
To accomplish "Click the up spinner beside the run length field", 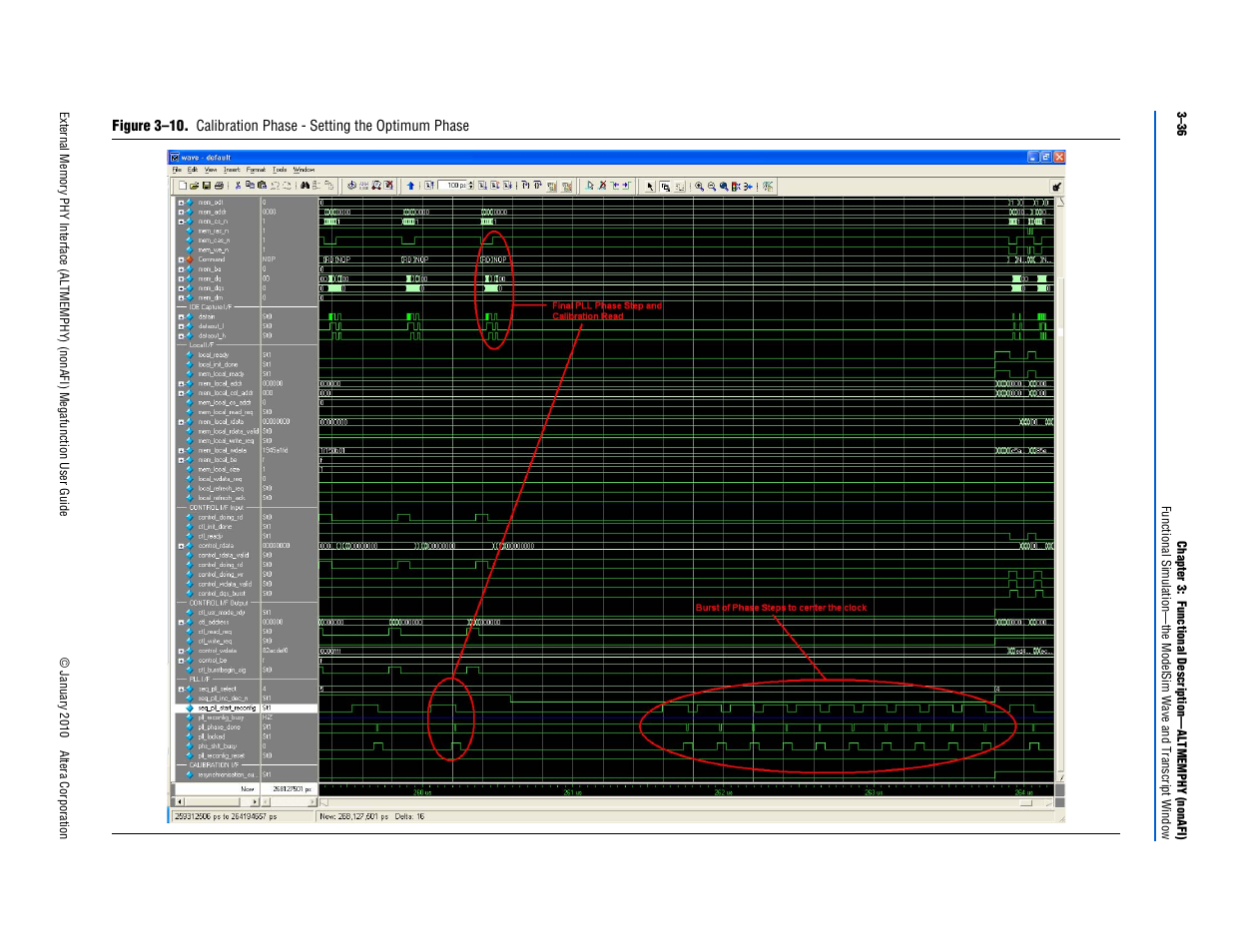I will (x=470, y=183).
